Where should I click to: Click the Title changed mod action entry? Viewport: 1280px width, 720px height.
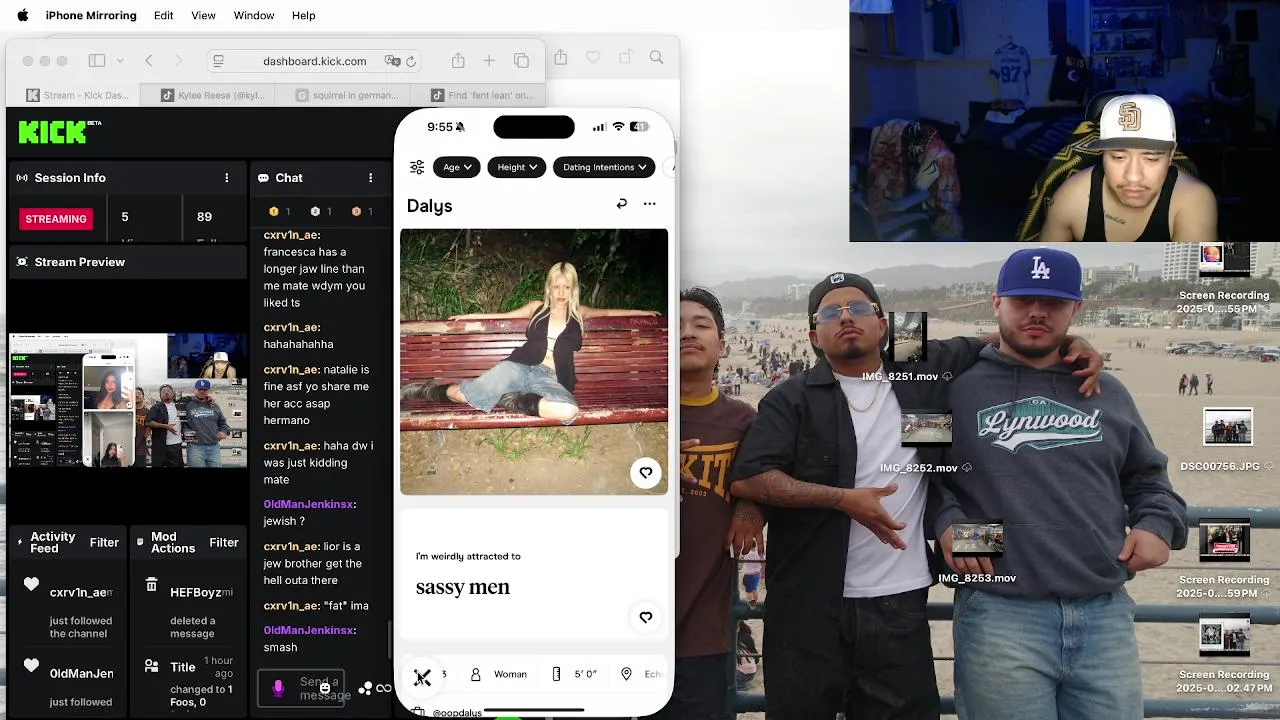click(188, 682)
